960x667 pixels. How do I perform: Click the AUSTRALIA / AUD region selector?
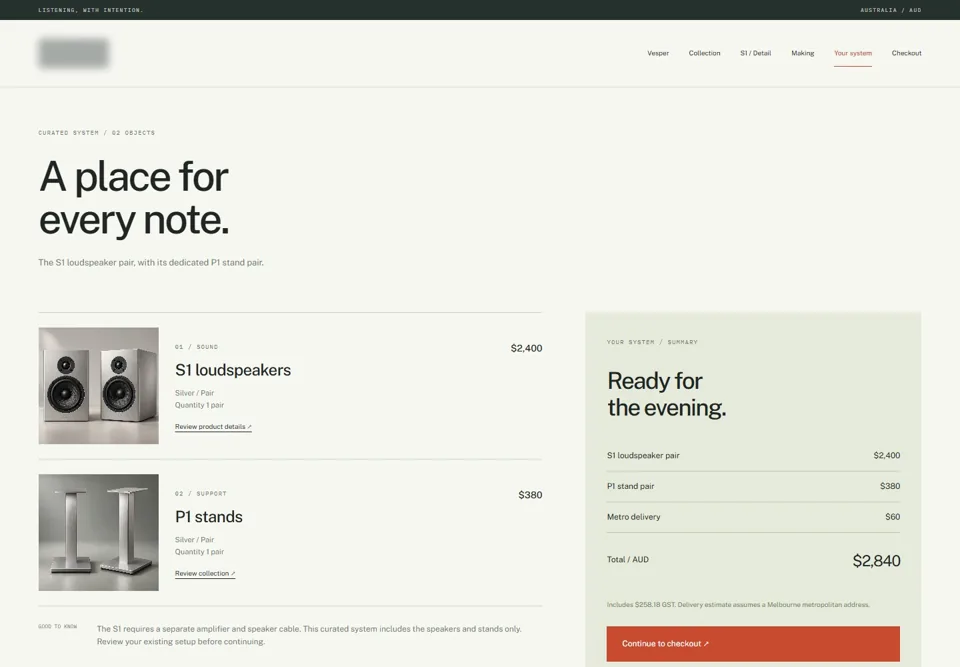click(x=891, y=10)
